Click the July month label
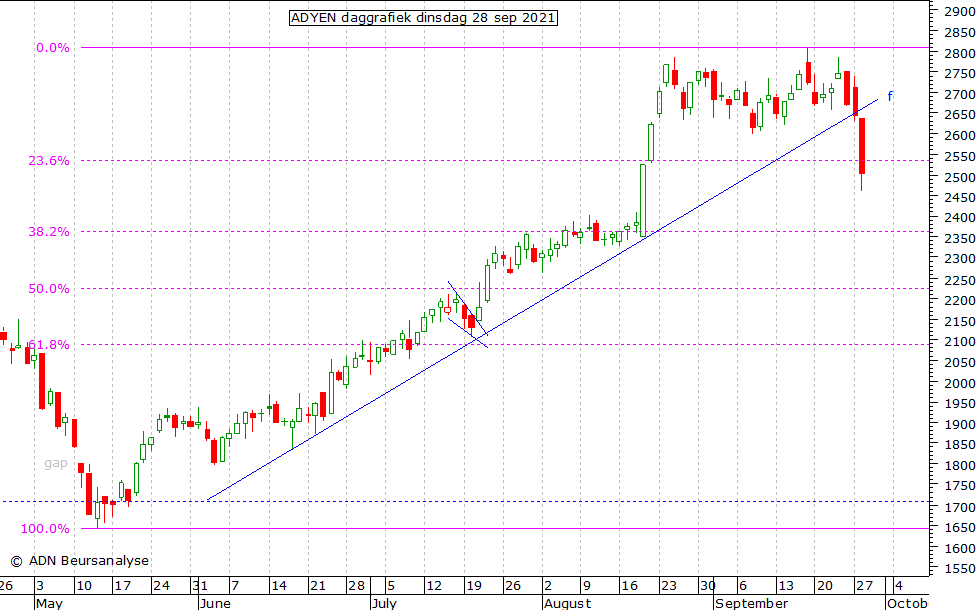 384,604
